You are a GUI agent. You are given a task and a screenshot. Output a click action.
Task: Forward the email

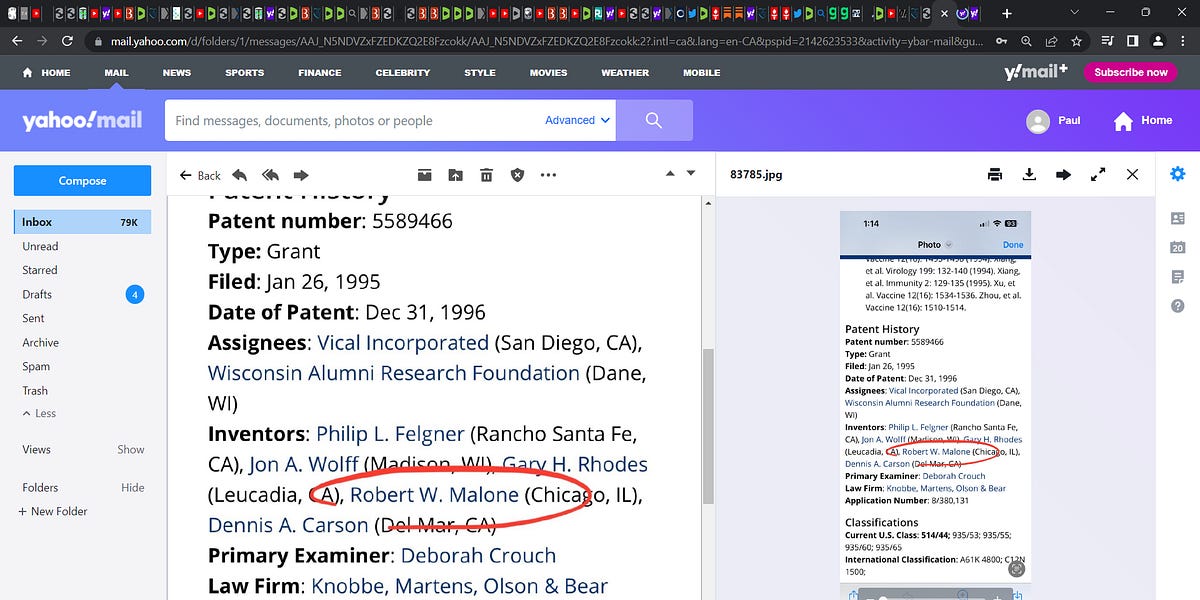301,174
